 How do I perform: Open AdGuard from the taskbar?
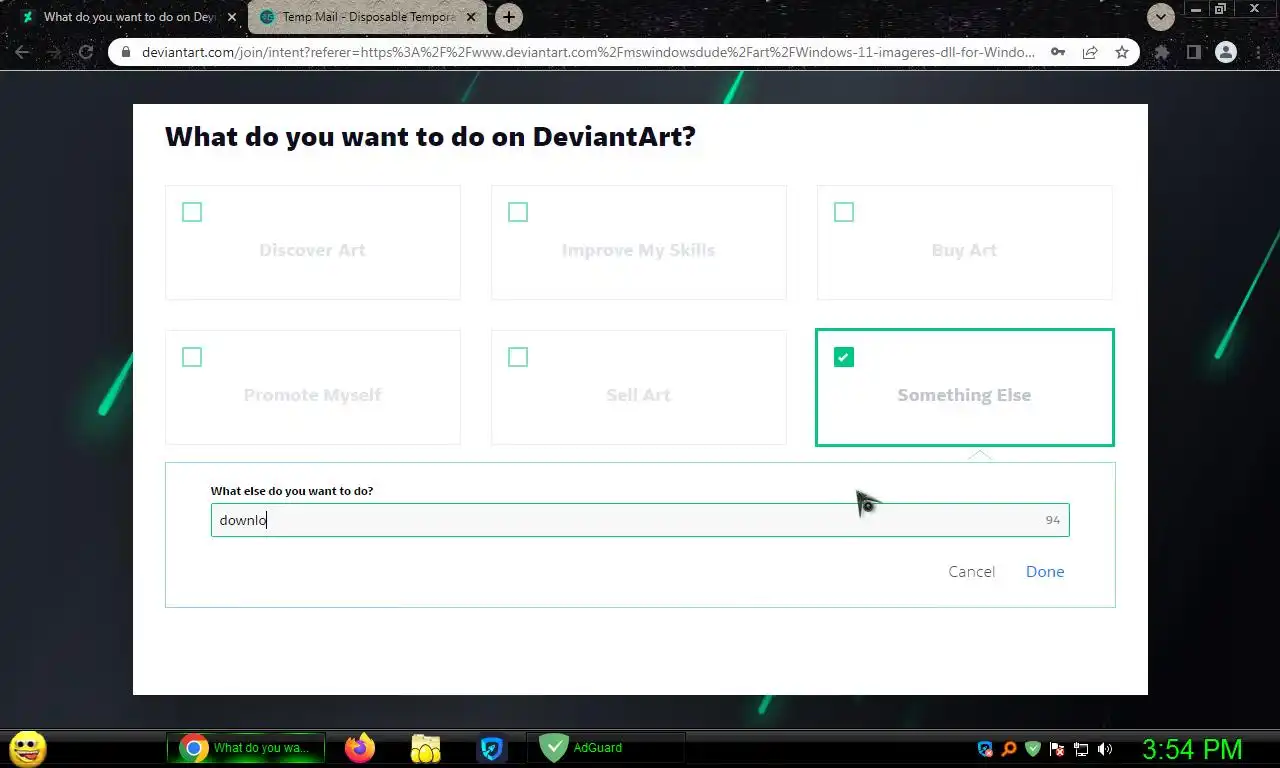pos(604,748)
